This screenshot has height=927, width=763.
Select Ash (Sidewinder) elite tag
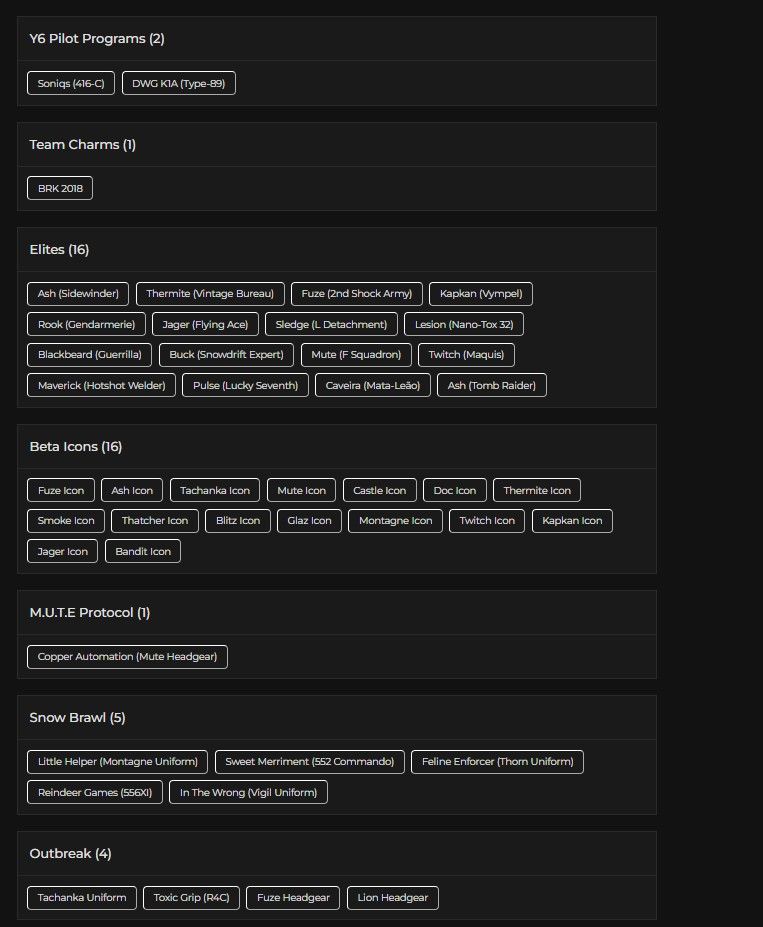tap(78, 294)
